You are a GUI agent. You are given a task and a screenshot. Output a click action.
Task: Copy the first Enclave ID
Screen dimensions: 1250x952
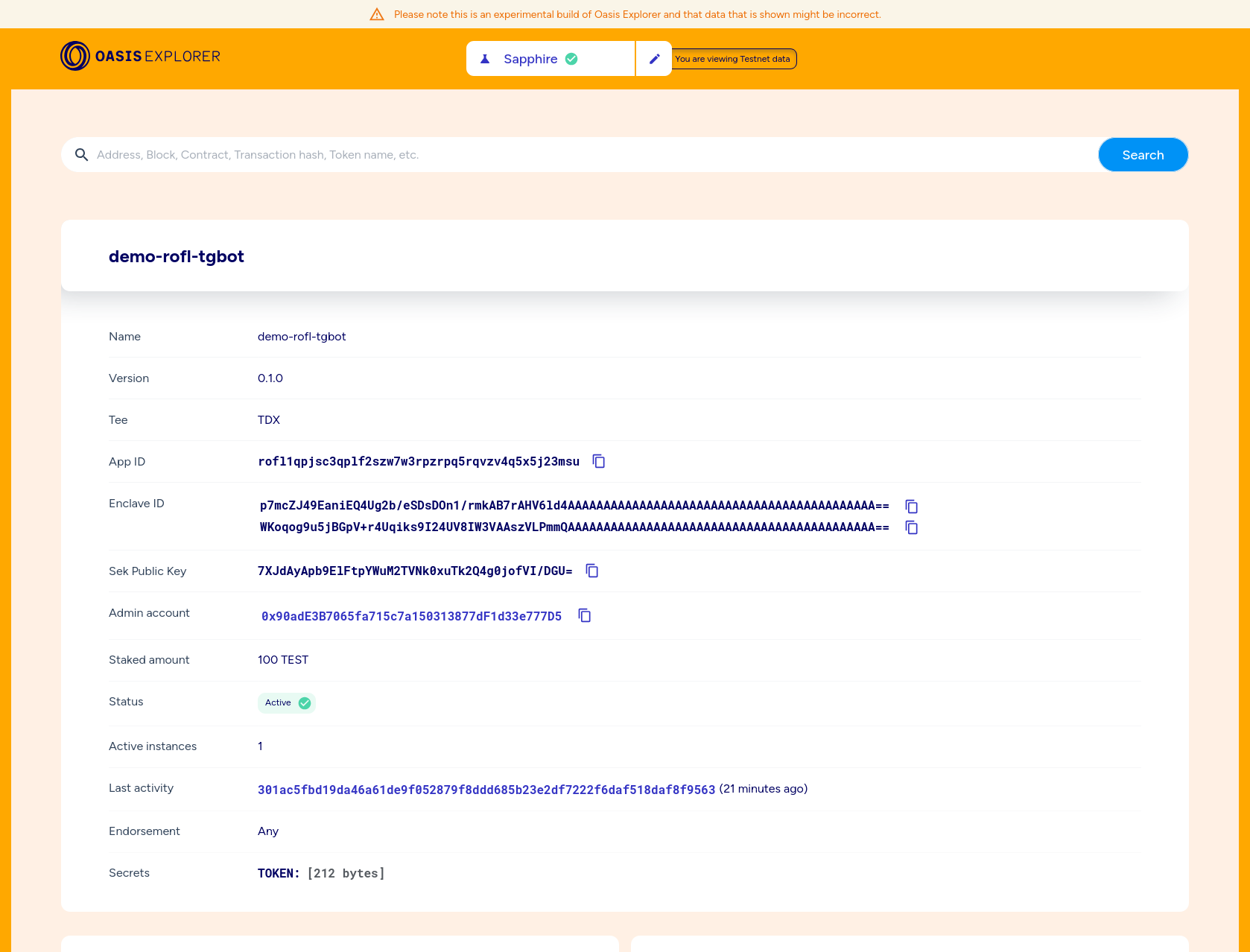pyautogui.click(x=911, y=507)
